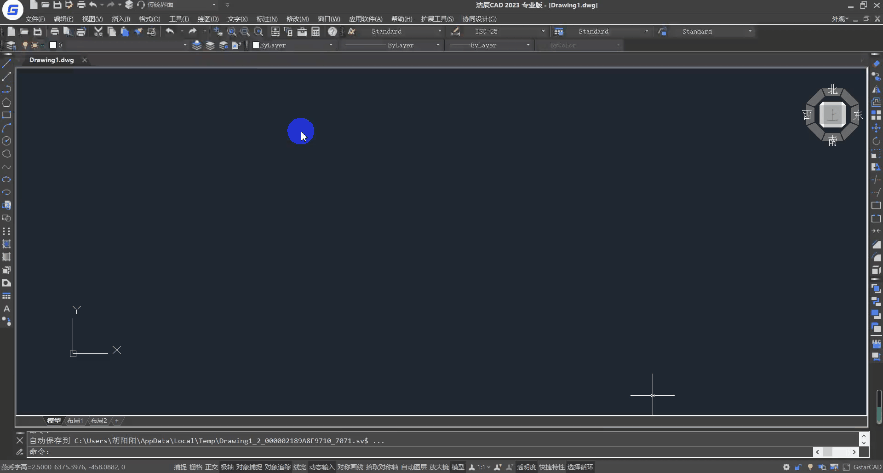Click the Cut scissors icon
Image resolution: width=883 pixels, height=473 pixels.
(98, 32)
